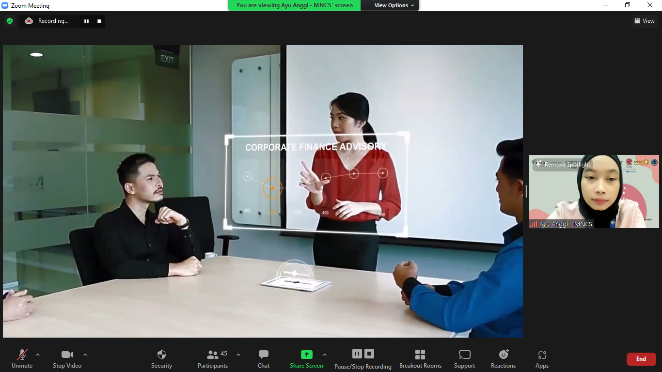Viewport: 662px width, 372px height.
Task: Pause recording from top-left indicator
Action: click(86, 21)
